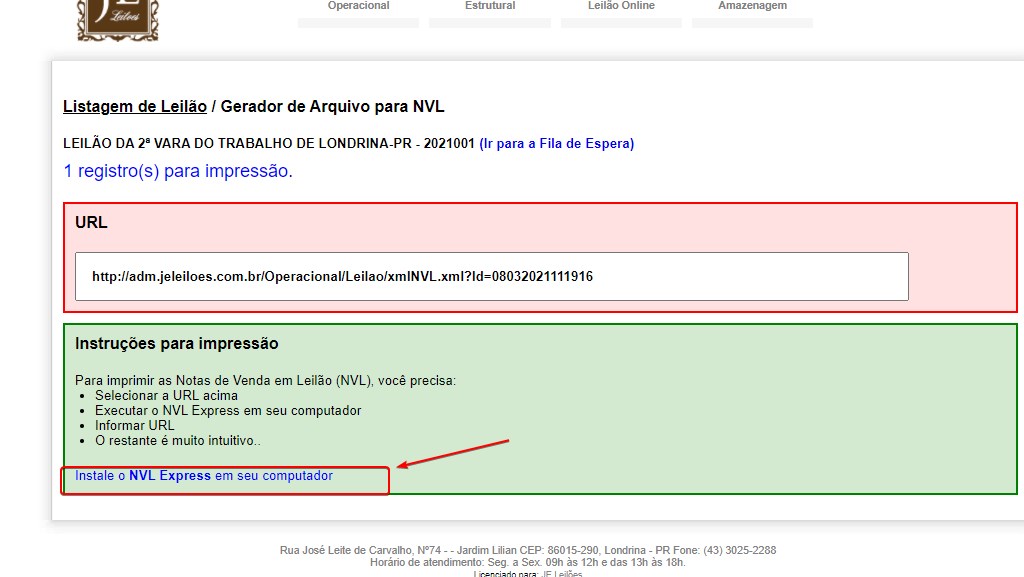
Task: Click the 'Horário de atendimento' footer line
Action: coord(527,562)
